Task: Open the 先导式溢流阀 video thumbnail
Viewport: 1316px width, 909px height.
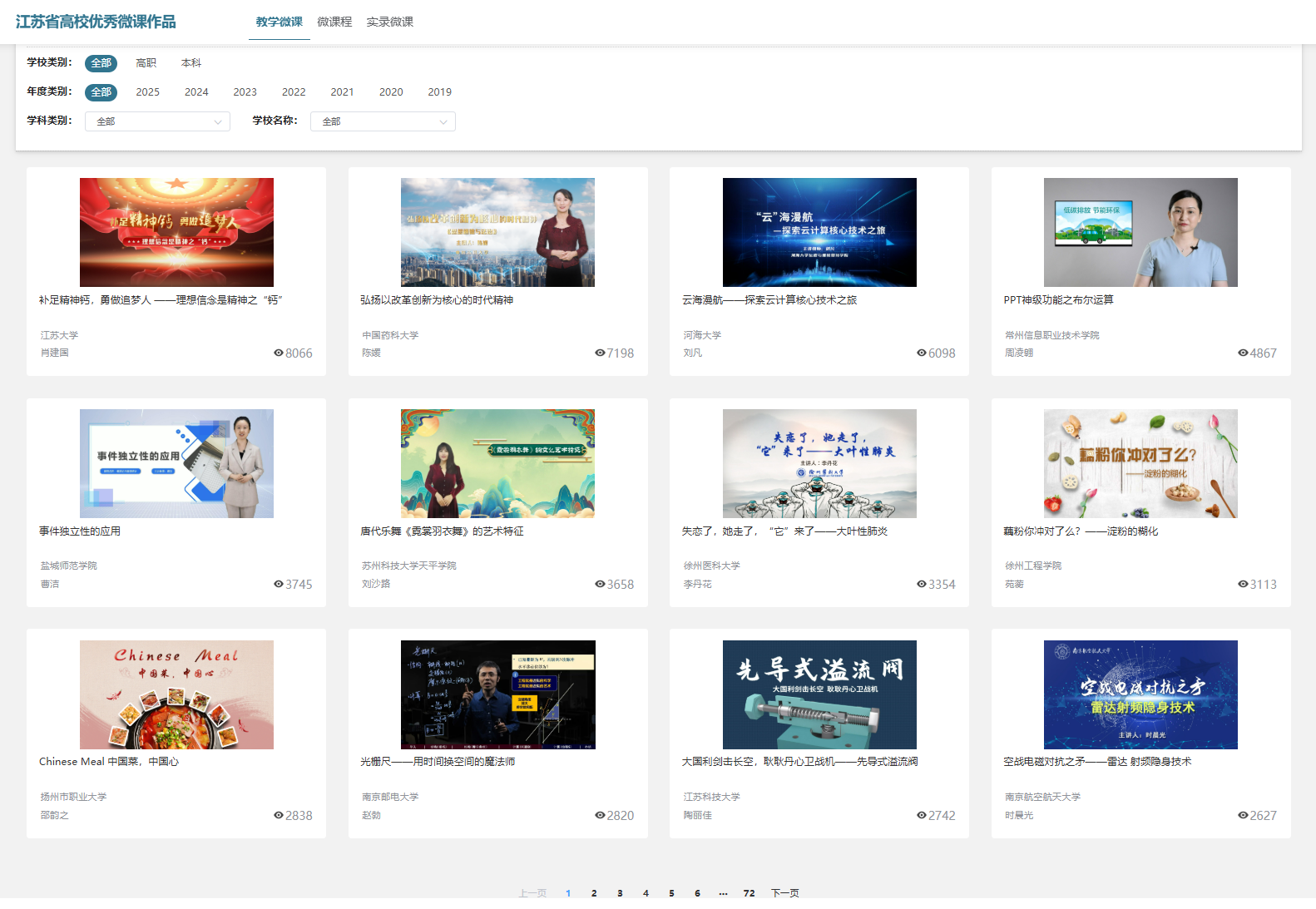Action: (819, 694)
